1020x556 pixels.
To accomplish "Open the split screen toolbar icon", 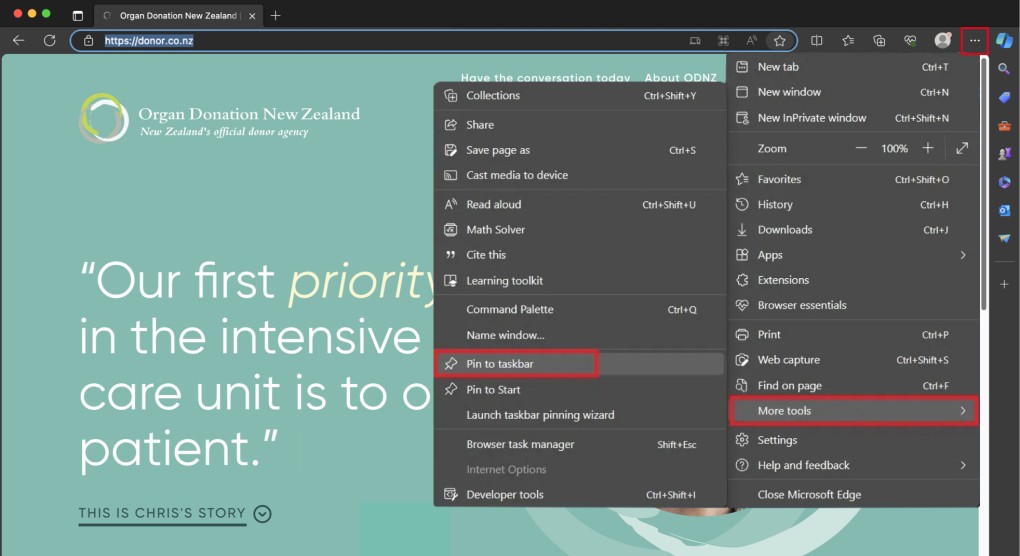I will pyautogui.click(x=817, y=41).
